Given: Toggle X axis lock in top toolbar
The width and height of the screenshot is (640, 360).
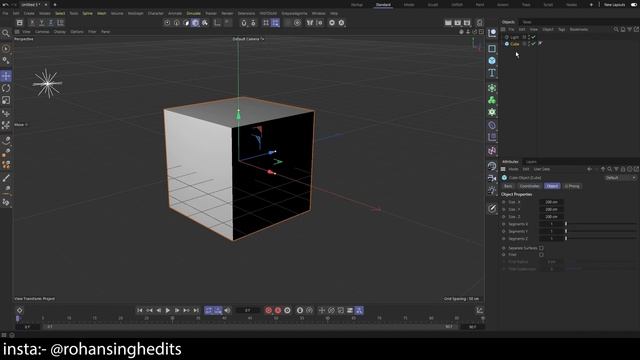Looking at the screenshot, I should pyautogui.click(x=32, y=23).
